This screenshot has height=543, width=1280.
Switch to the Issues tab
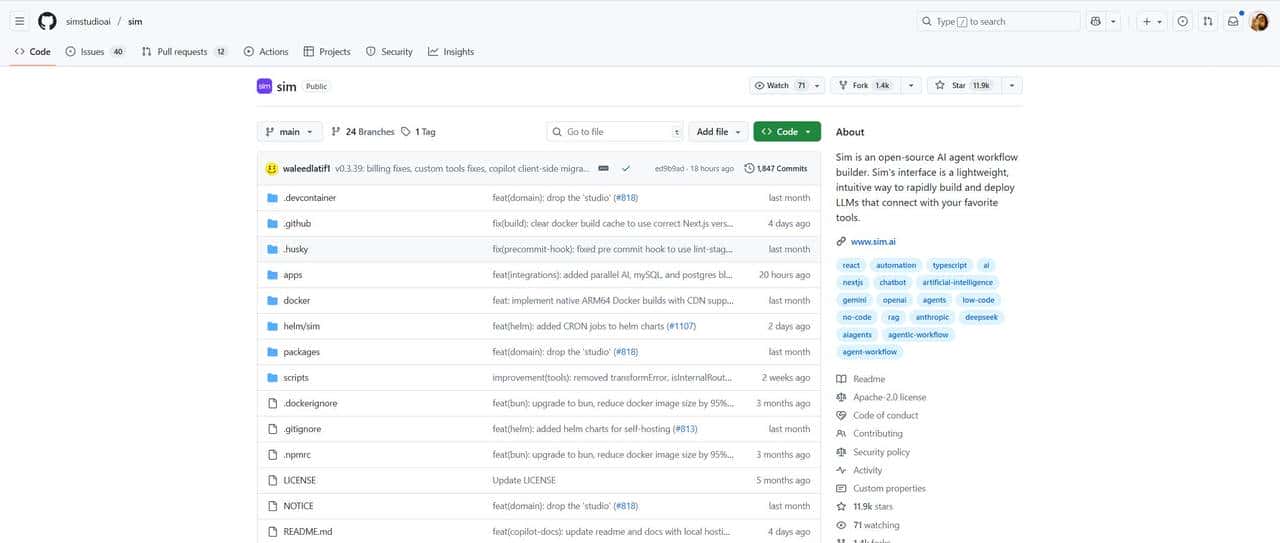click(x=94, y=52)
